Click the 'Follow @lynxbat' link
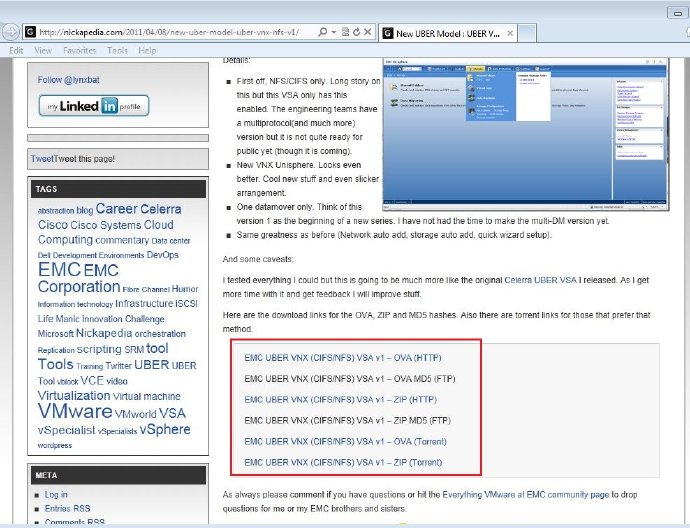 [x=69, y=80]
